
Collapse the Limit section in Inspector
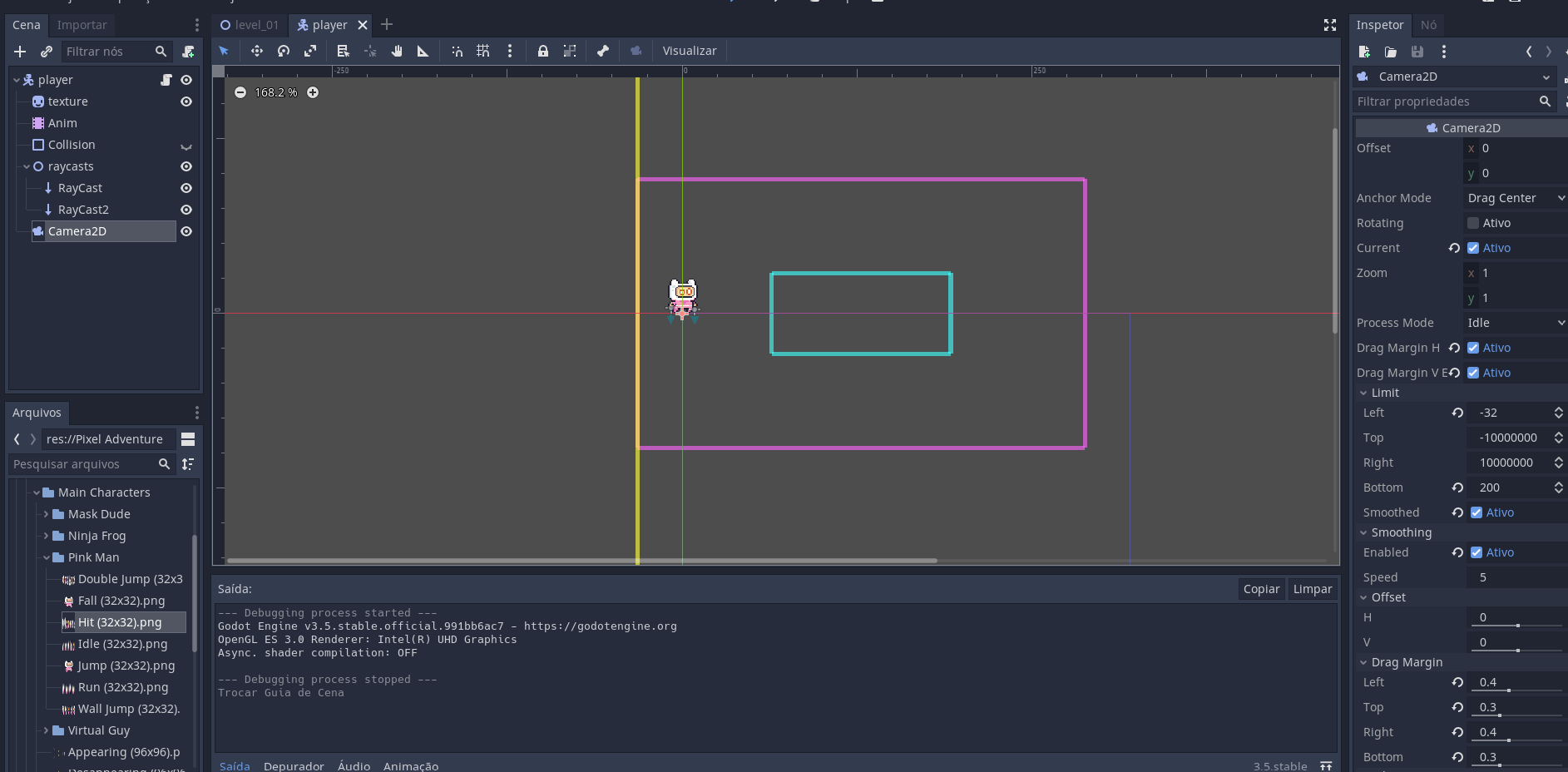point(1364,393)
